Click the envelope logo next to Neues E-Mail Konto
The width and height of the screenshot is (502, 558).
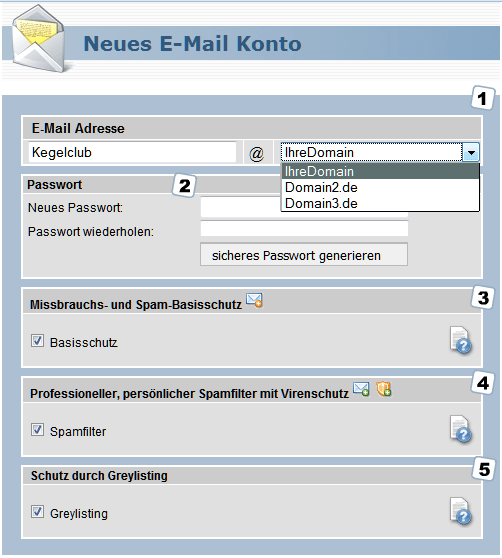38,38
